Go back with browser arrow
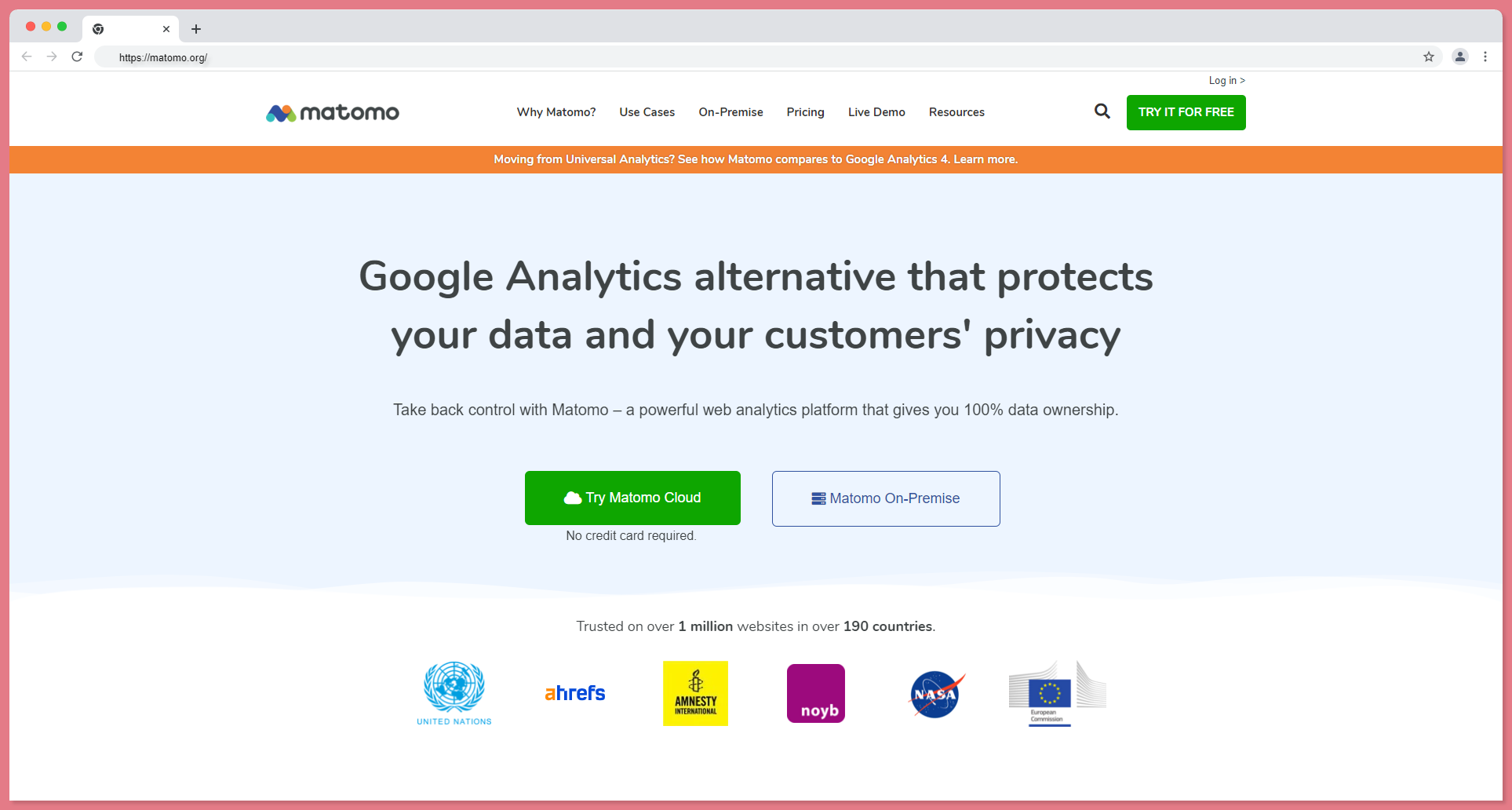This screenshot has width=1512, height=810. point(27,57)
